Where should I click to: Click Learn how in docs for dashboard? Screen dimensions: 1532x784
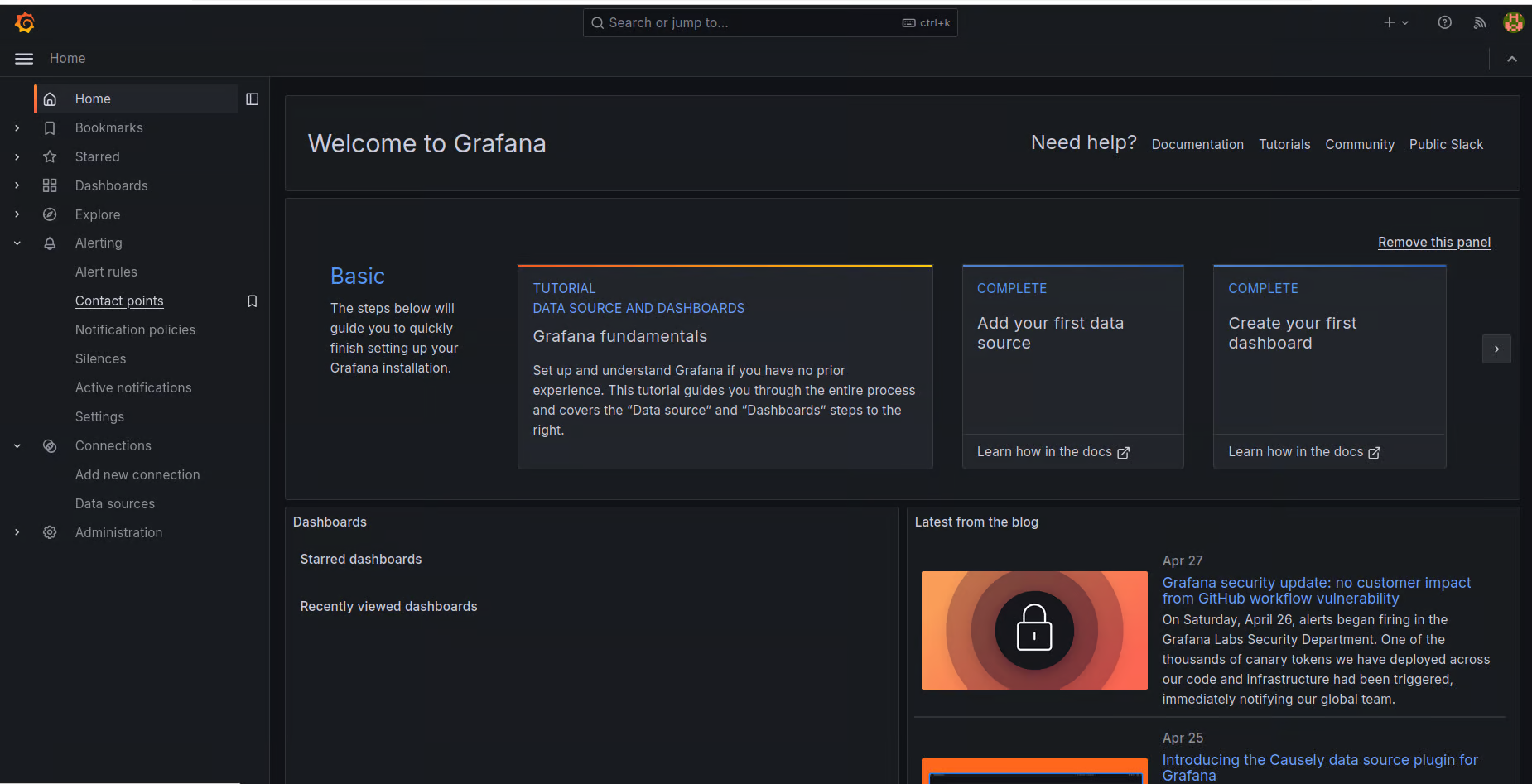(1304, 452)
